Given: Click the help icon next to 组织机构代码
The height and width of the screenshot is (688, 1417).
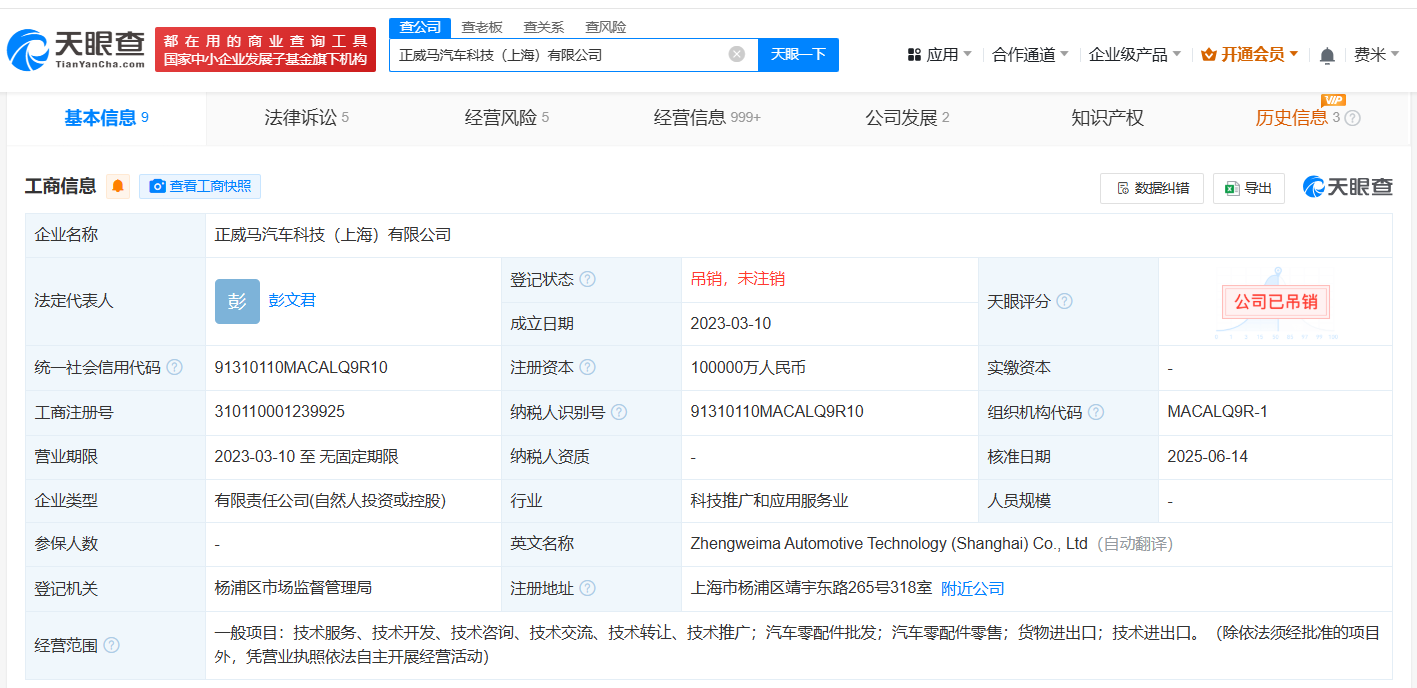Looking at the screenshot, I should [x=1096, y=412].
